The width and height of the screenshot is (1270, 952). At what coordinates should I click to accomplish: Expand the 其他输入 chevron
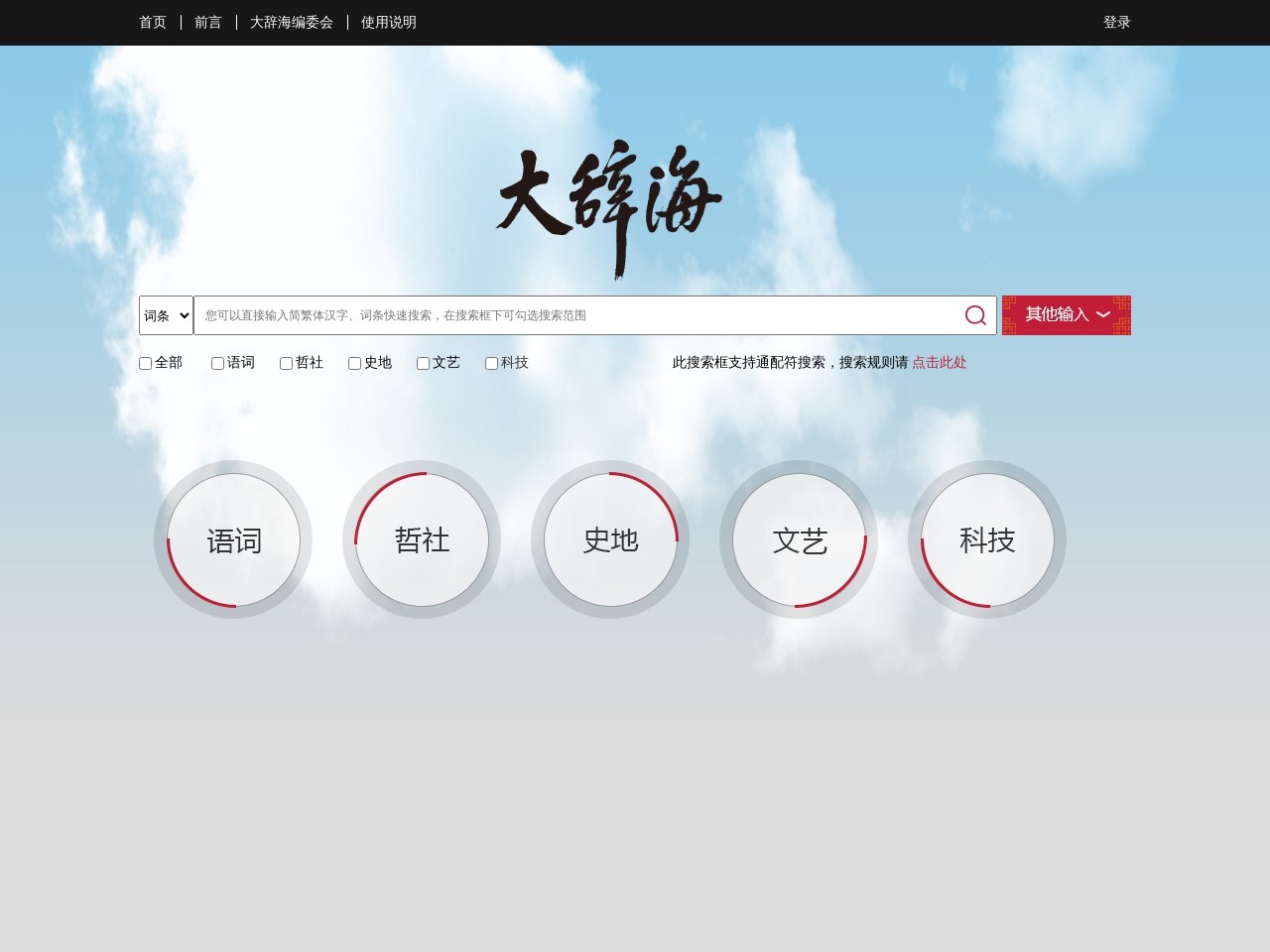(1104, 315)
